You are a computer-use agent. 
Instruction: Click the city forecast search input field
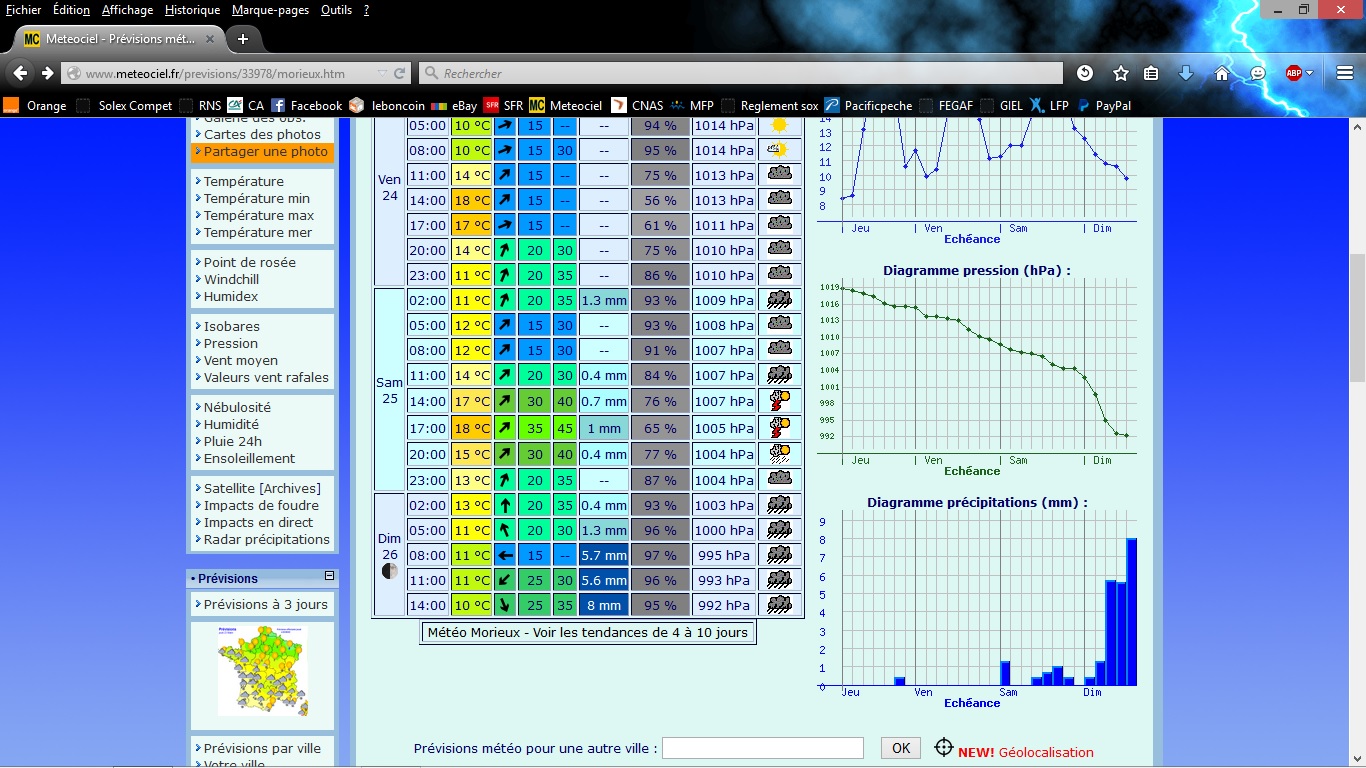(762, 748)
